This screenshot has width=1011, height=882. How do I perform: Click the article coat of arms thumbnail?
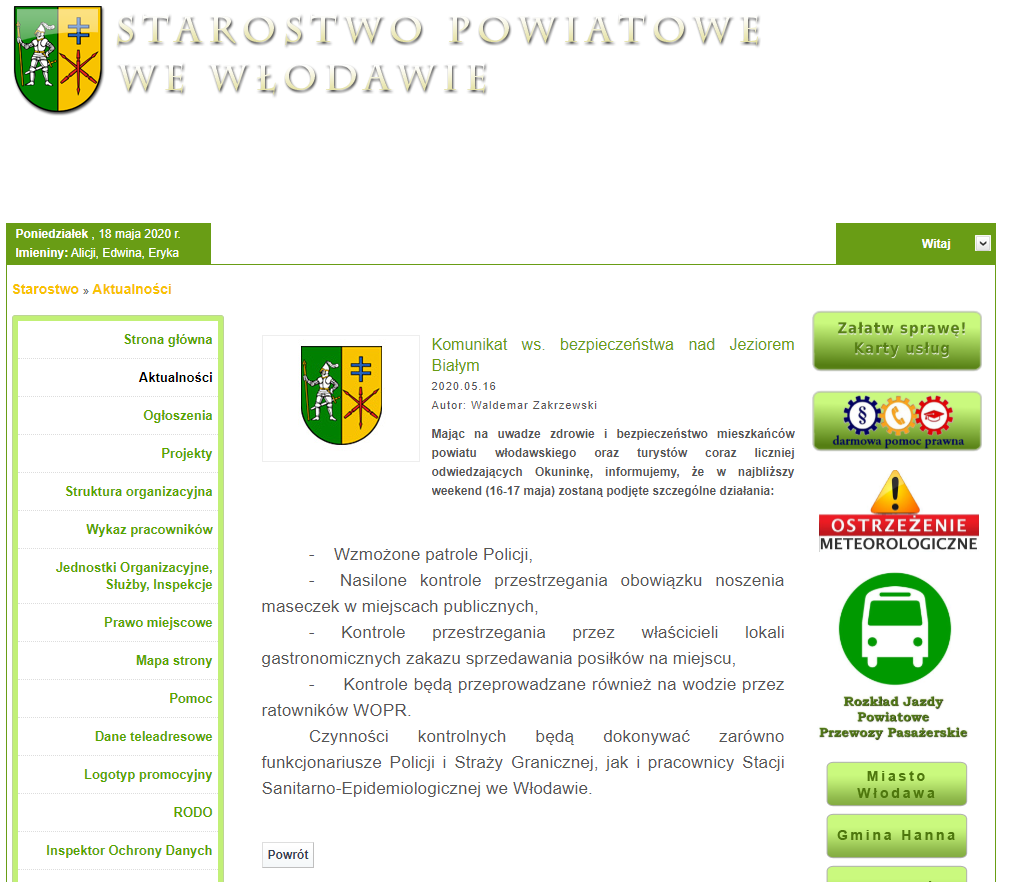point(340,398)
